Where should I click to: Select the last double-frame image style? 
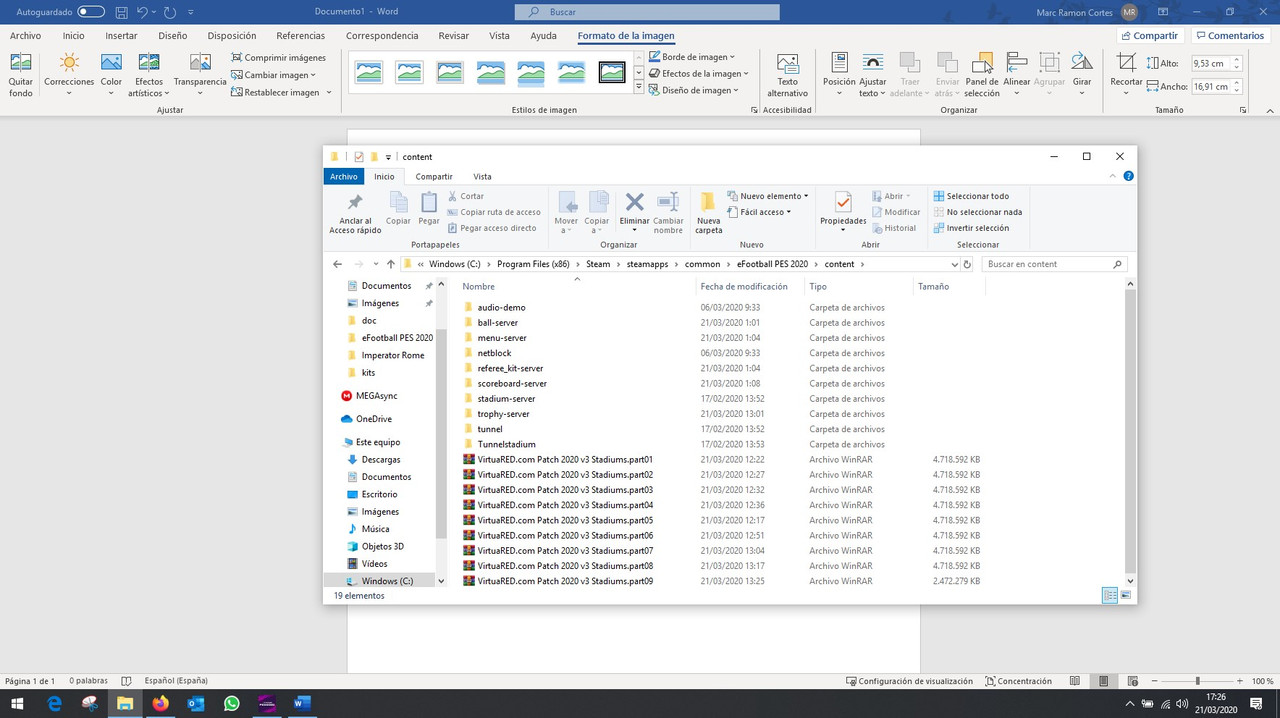(612, 72)
